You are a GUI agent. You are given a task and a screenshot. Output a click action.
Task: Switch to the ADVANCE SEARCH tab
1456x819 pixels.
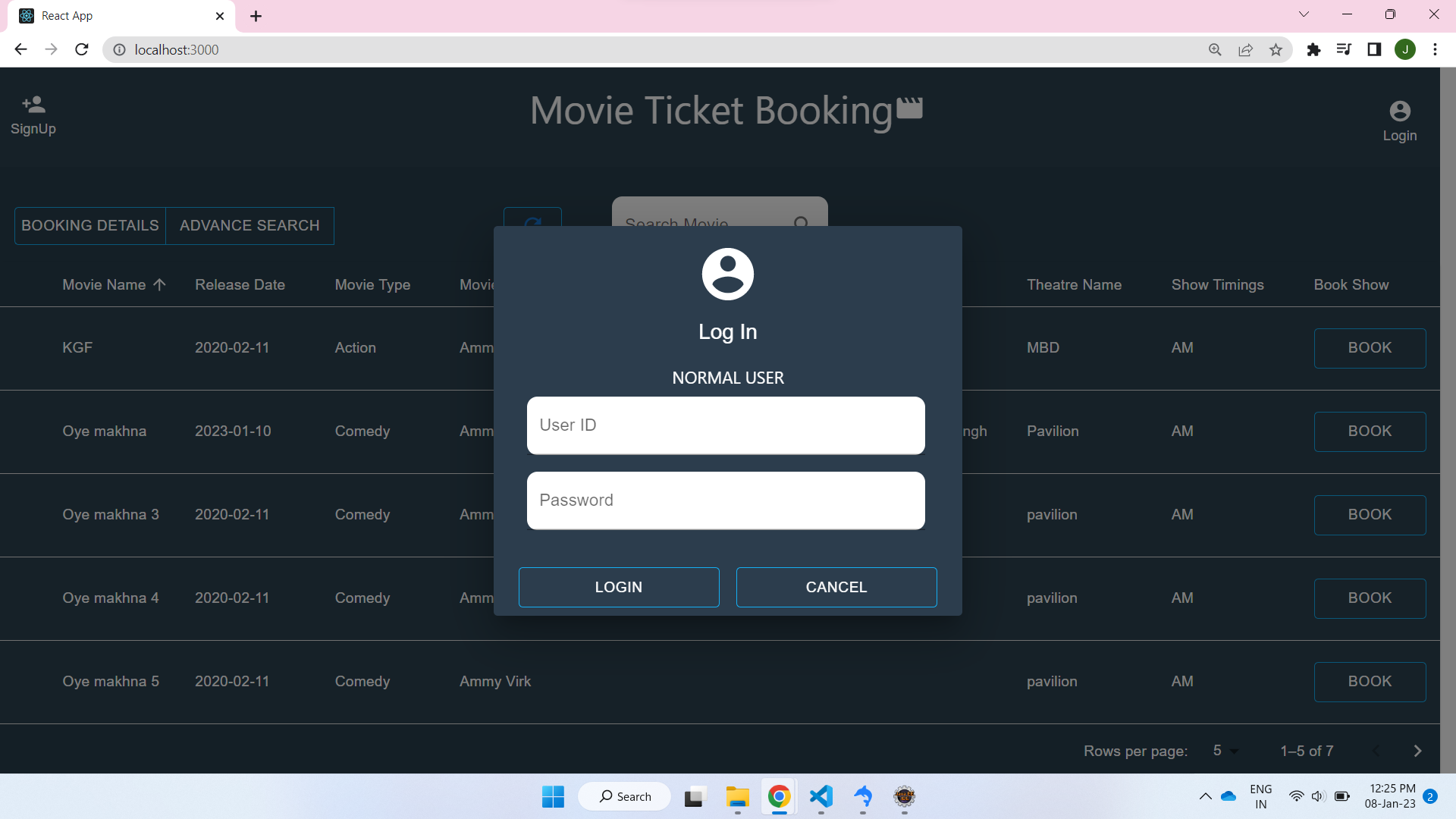[249, 225]
